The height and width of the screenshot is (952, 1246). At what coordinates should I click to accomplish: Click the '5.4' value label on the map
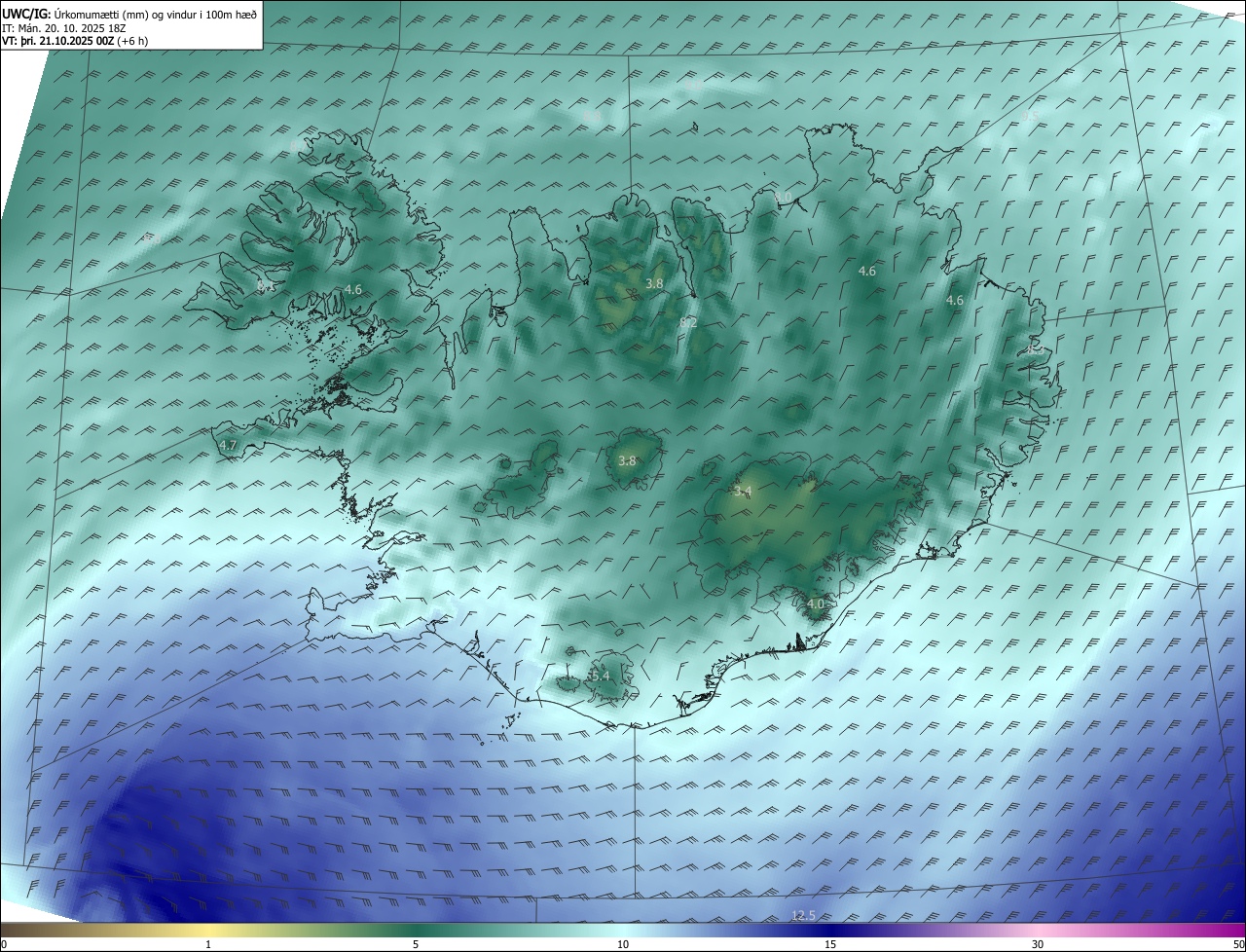[601, 676]
